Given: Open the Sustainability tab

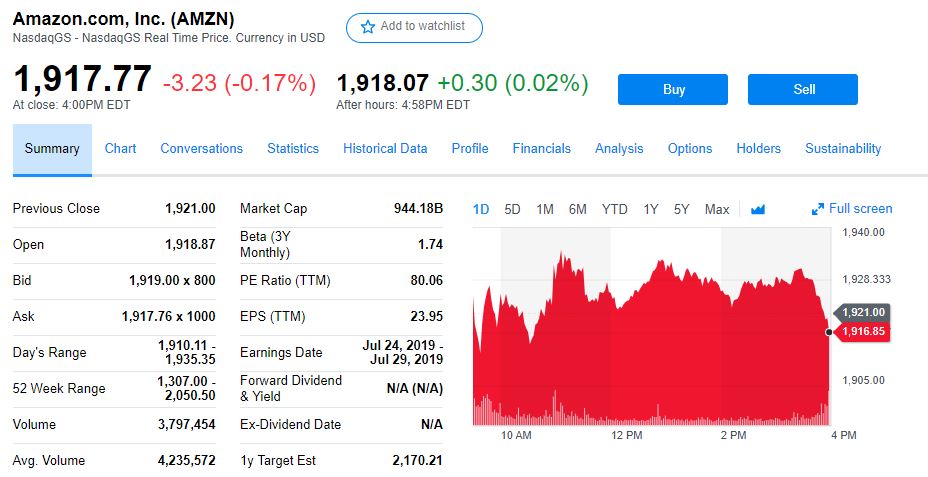Looking at the screenshot, I should [x=843, y=148].
